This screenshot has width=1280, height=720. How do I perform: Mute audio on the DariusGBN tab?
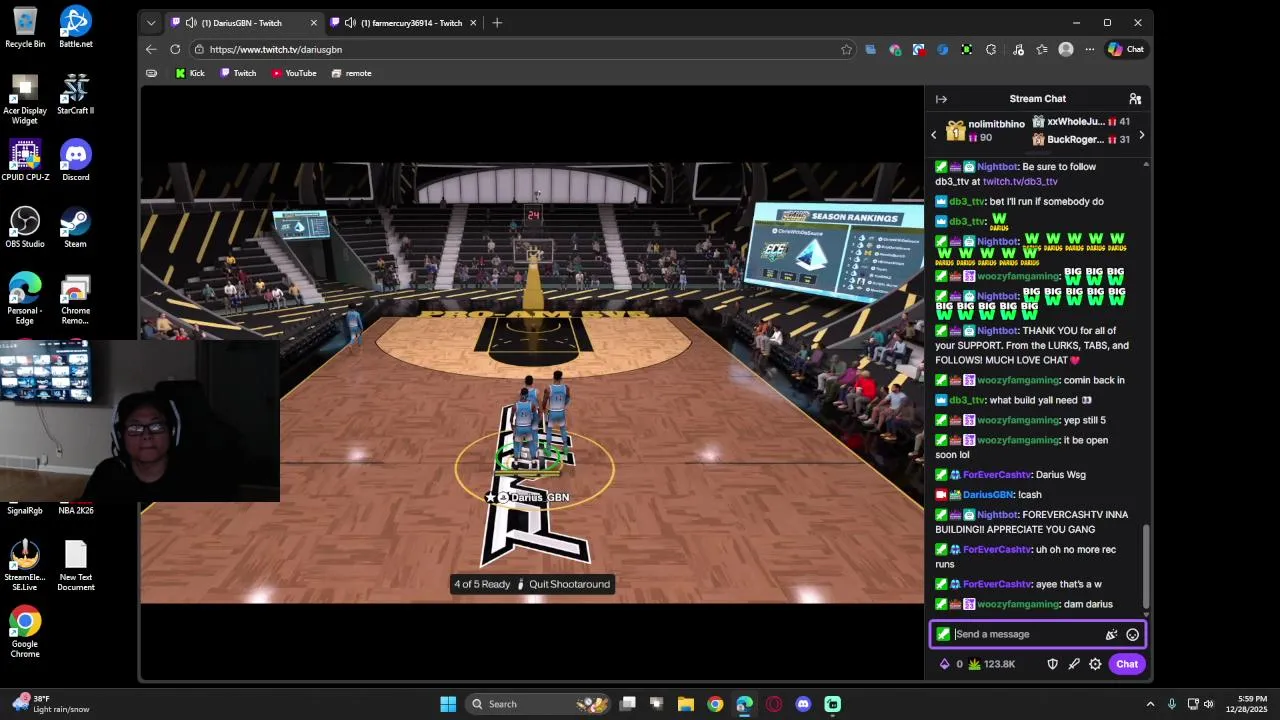[191, 23]
